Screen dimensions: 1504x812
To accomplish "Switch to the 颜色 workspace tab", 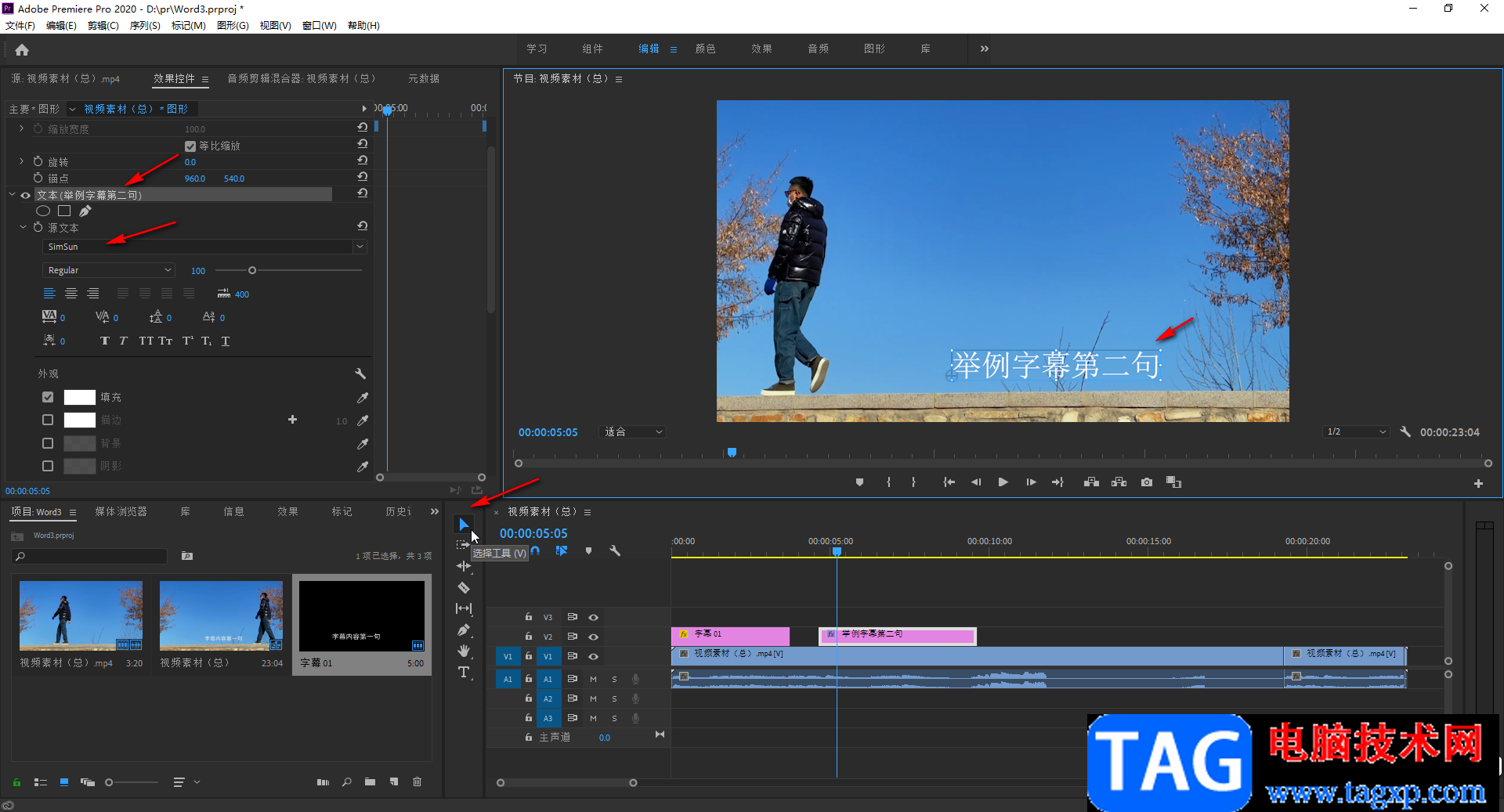I will (705, 49).
